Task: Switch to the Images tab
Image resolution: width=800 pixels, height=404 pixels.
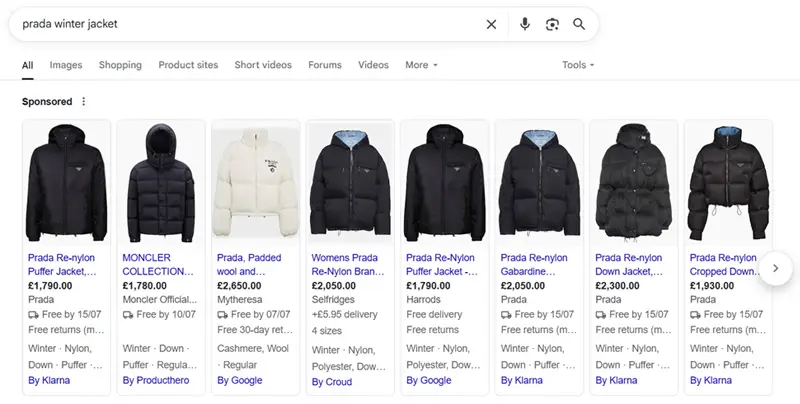Action: pos(66,65)
